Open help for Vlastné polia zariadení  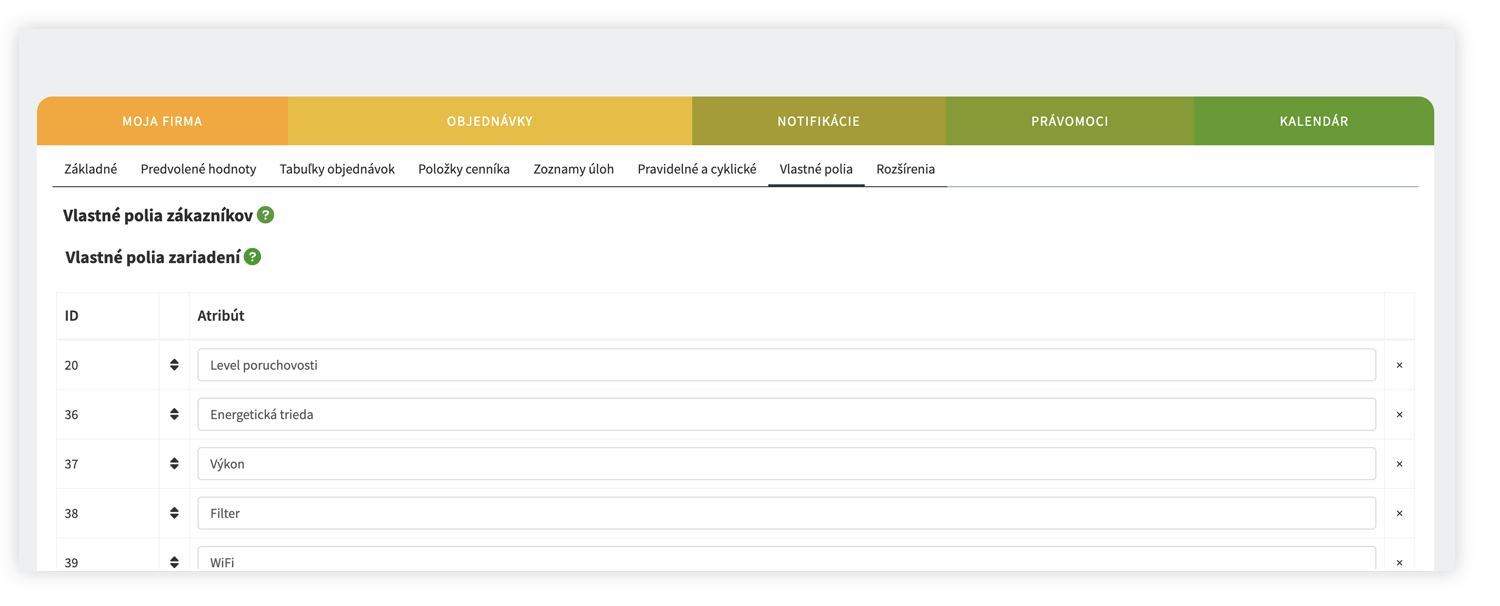pos(253,257)
